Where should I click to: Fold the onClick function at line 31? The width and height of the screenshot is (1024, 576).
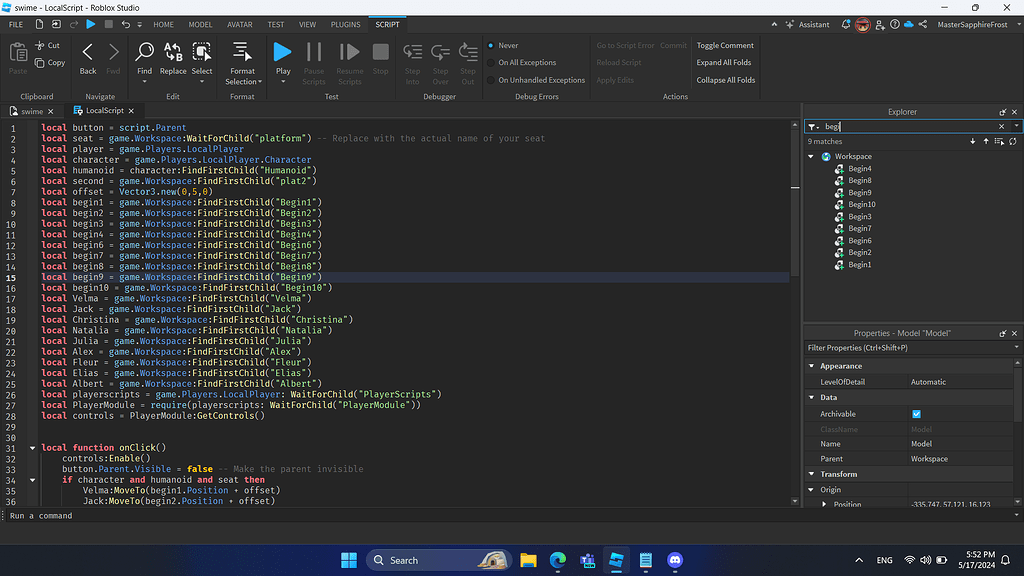32,448
